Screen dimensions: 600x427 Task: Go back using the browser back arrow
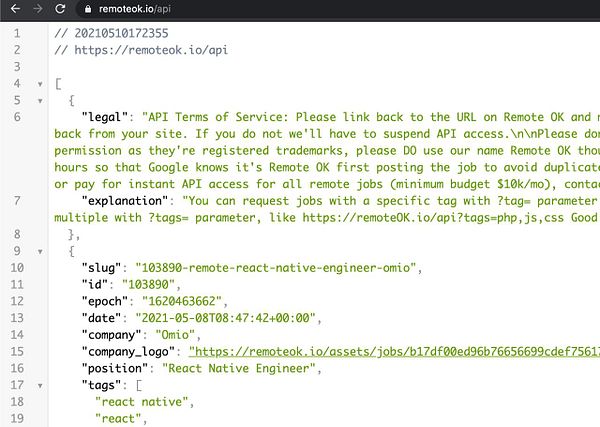point(15,8)
